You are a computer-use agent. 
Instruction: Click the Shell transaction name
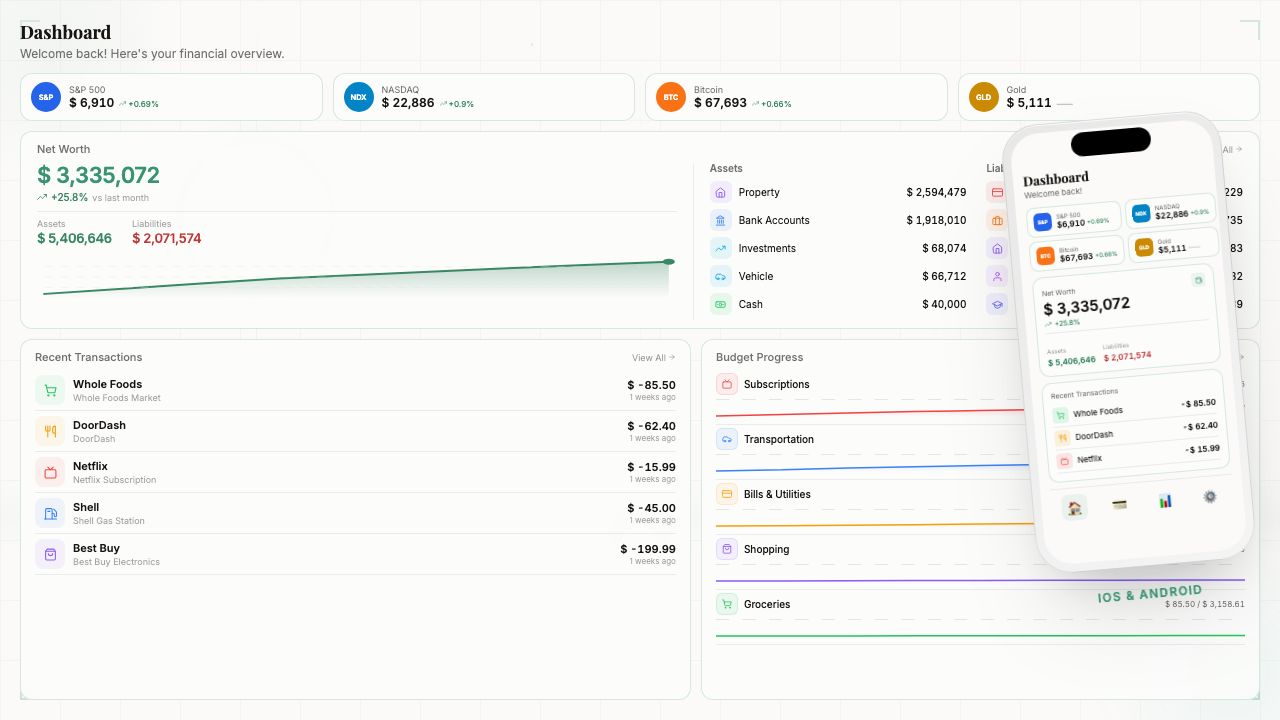86,507
